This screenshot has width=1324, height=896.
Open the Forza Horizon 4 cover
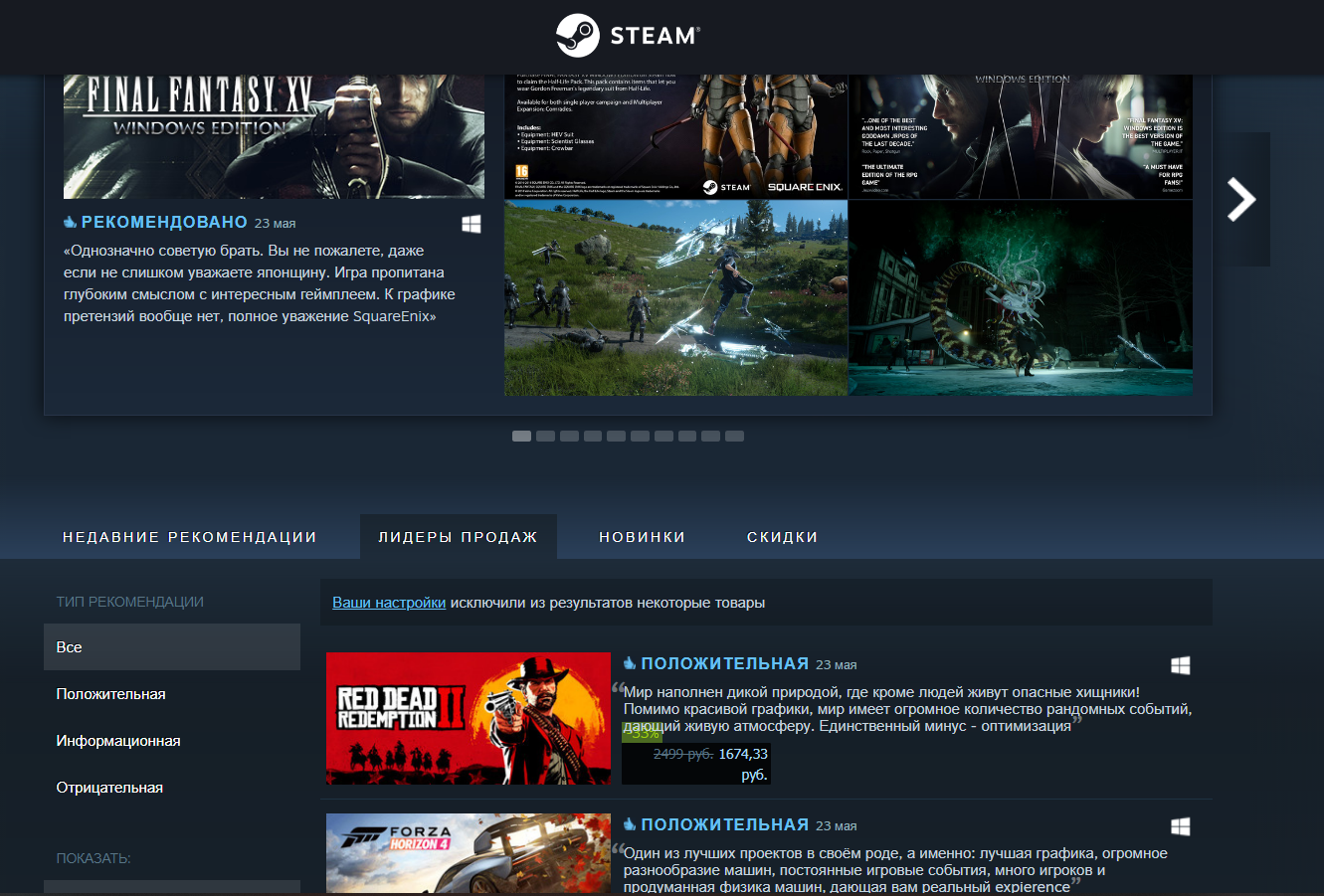(469, 853)
